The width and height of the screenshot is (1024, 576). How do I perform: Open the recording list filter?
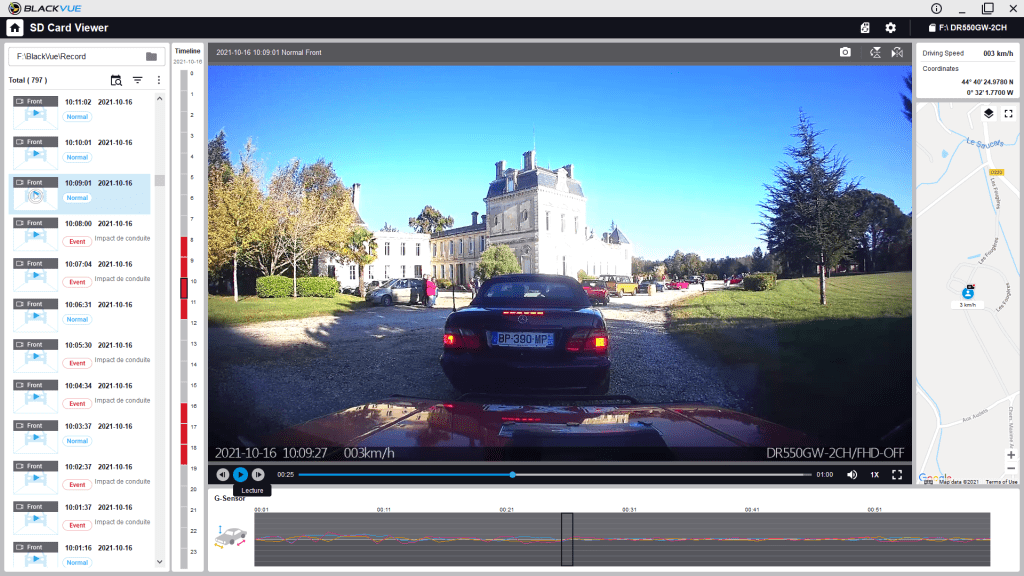point(138,80)
